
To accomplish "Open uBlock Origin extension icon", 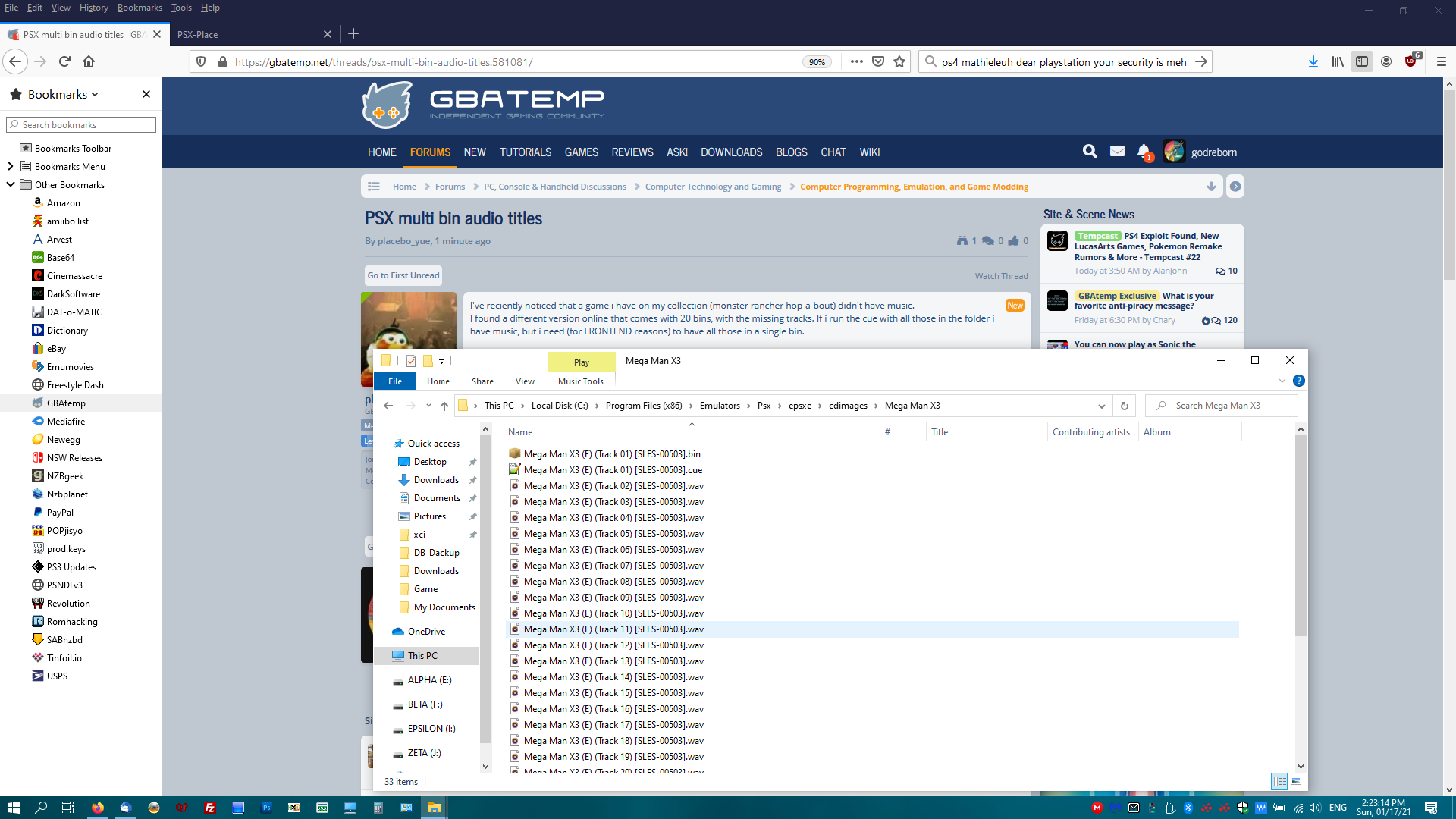I will pos(1411,61).
